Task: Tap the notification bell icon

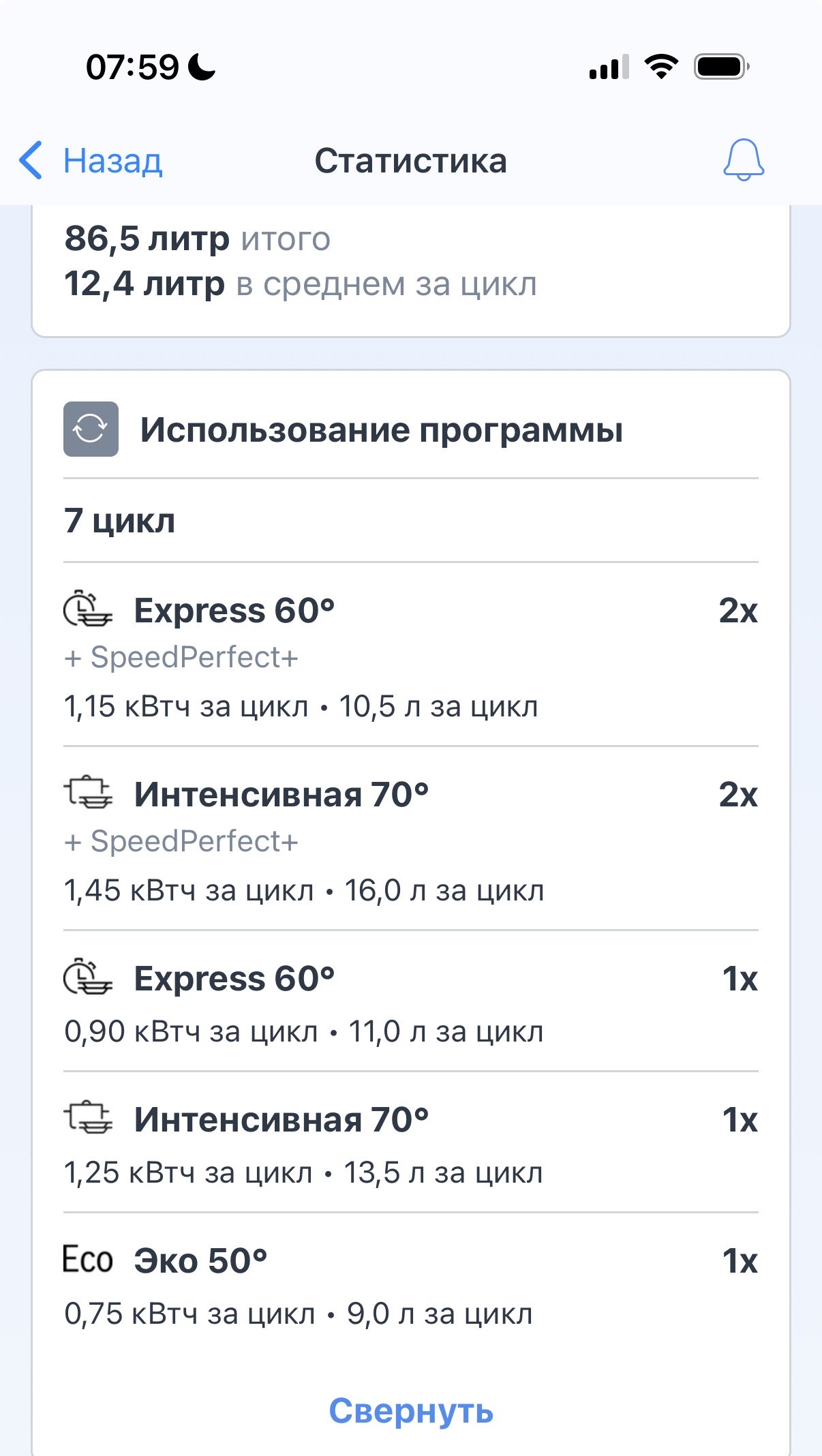Action: tap(743, 161)
